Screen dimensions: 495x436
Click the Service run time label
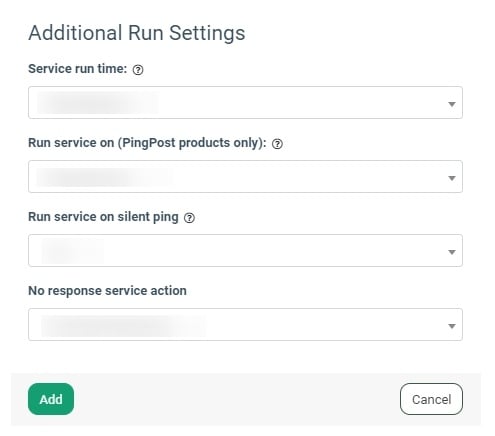click(78, 69)
